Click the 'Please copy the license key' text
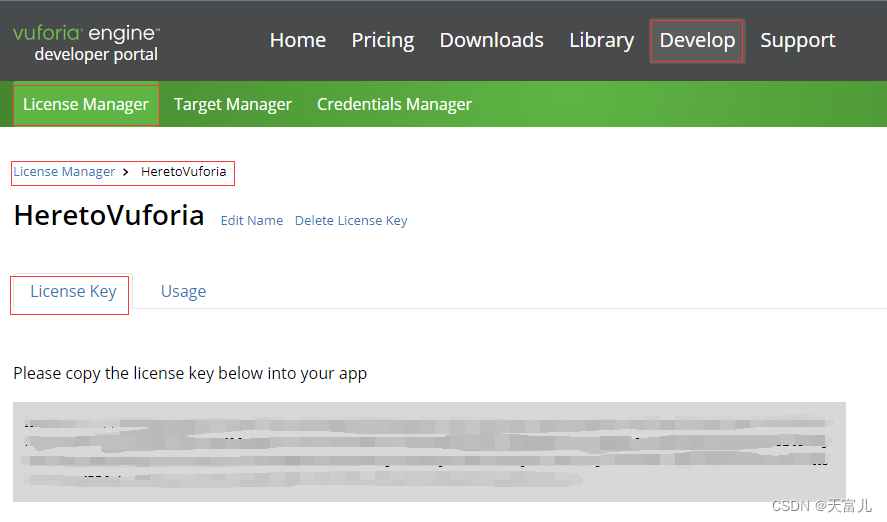The image size is (887, 522). coord(190,374)
